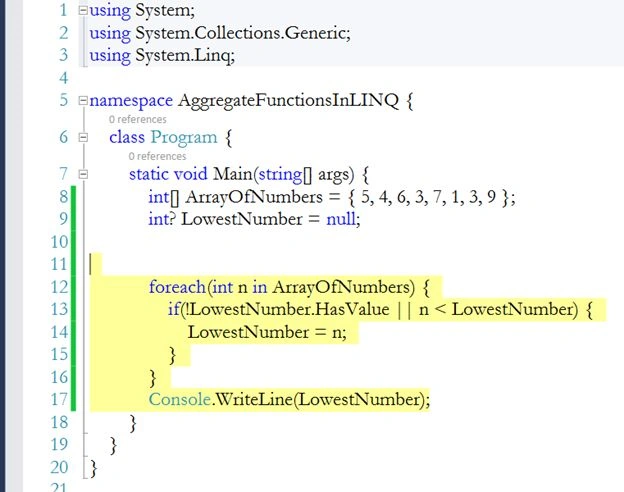The height and width of the screenshot is (492, 624).
Task: Click 'ArrayOfNumbers' in line 8 declaration
Action: [254, 197]
